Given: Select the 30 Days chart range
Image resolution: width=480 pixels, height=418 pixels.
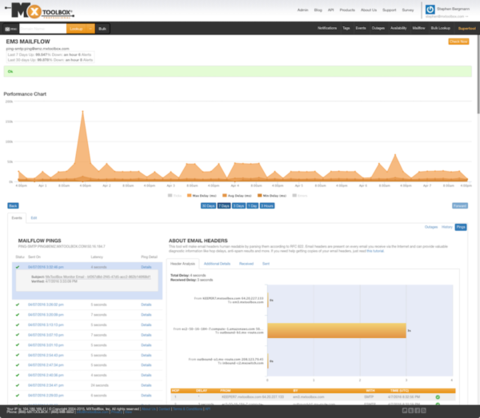Looking at the screenshot, I should [208, 206].
